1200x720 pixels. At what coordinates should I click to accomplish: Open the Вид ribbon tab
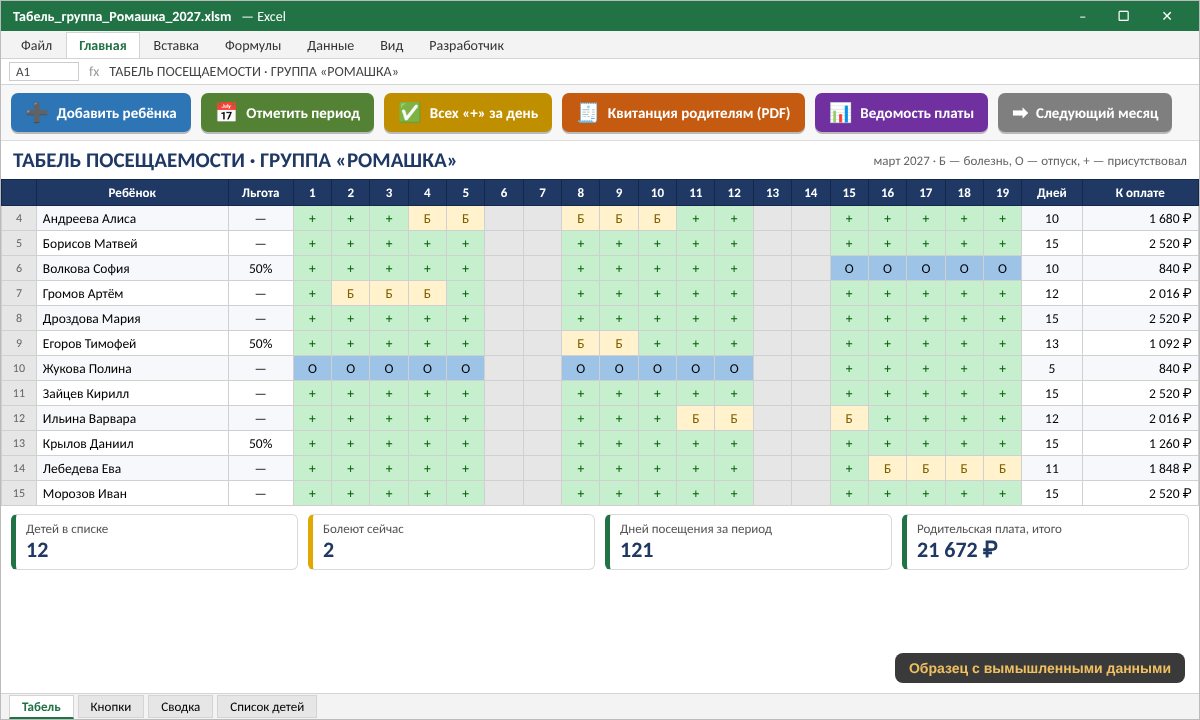(x=392, y=45)
